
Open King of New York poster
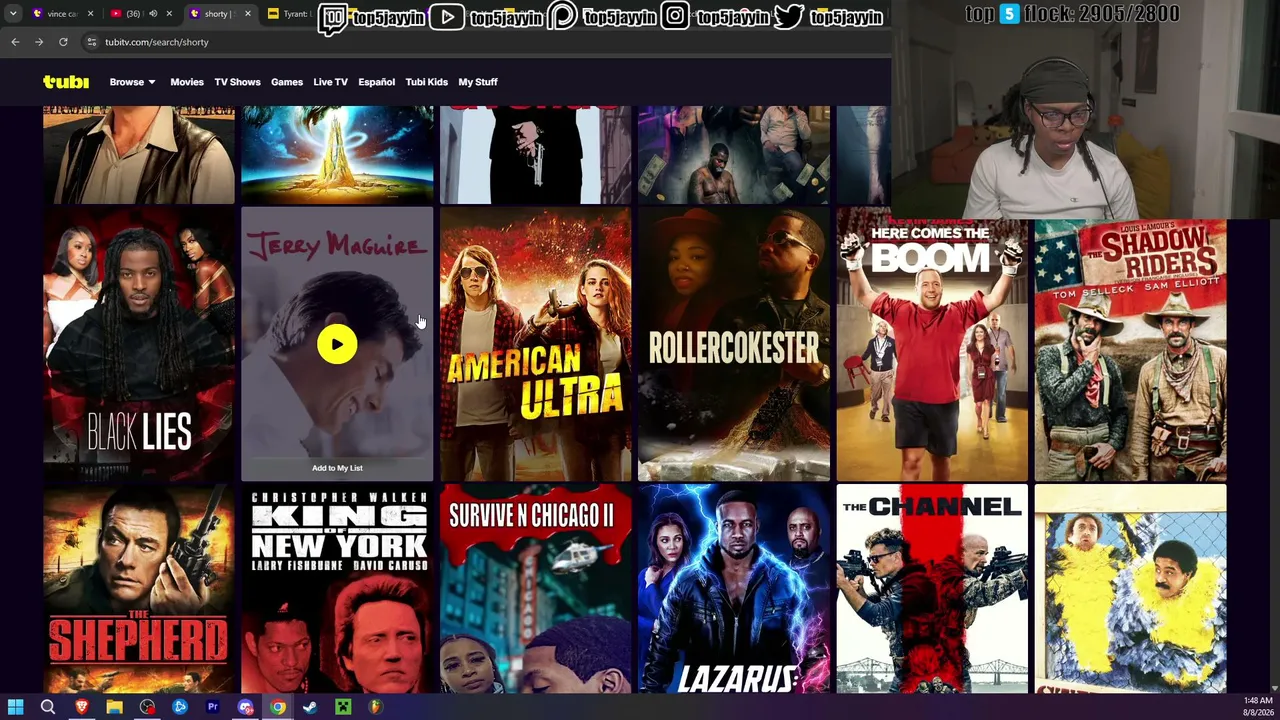(337, 589)
